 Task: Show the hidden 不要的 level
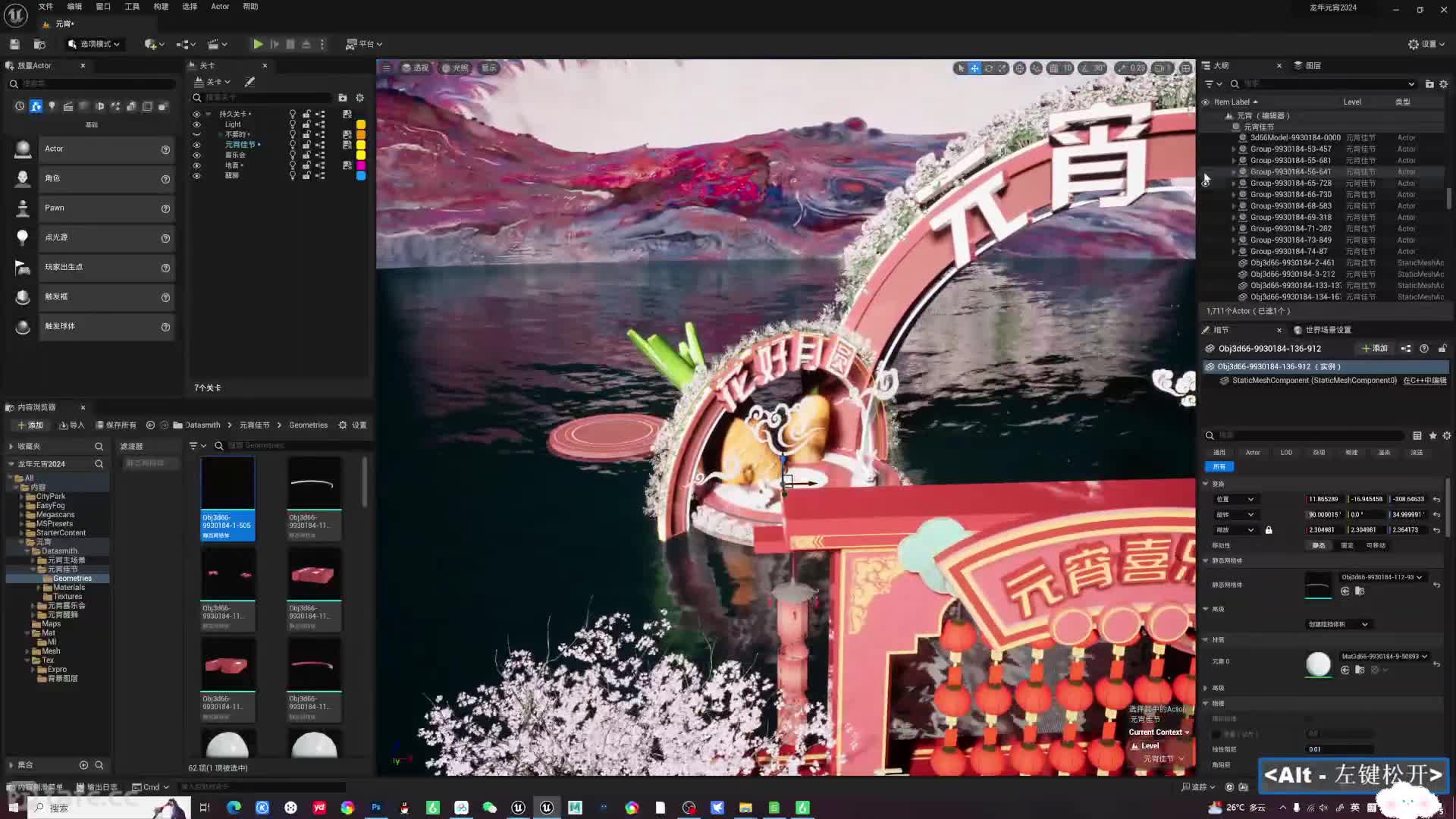tap(196, 135)
